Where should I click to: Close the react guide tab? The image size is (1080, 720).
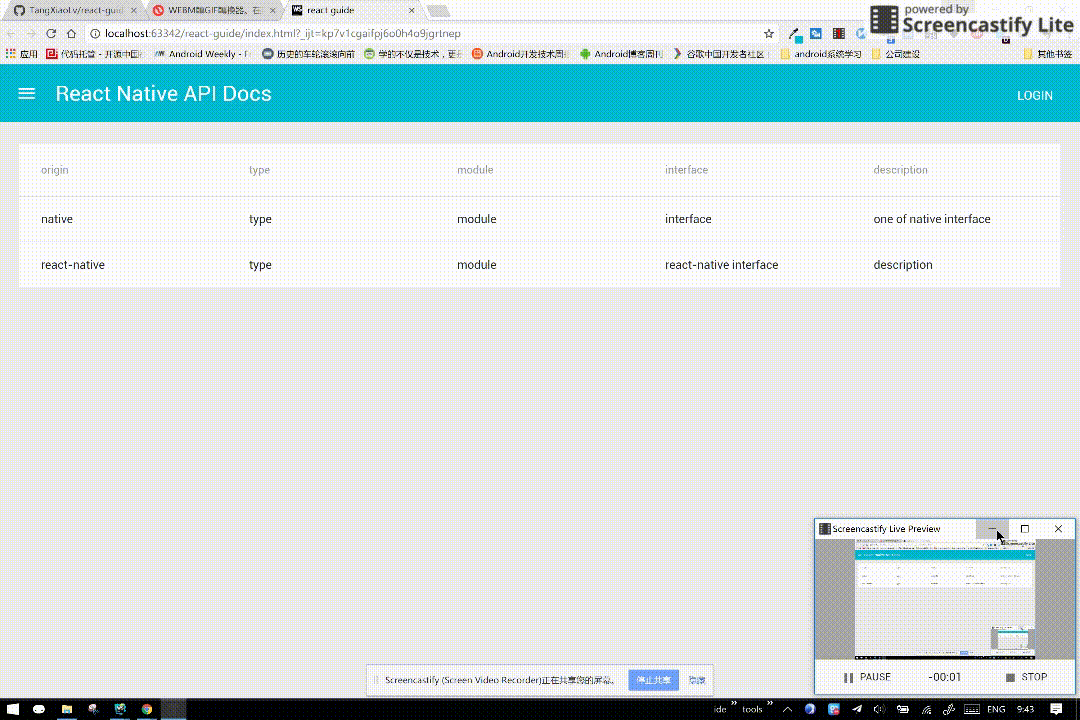click(411, 10)
